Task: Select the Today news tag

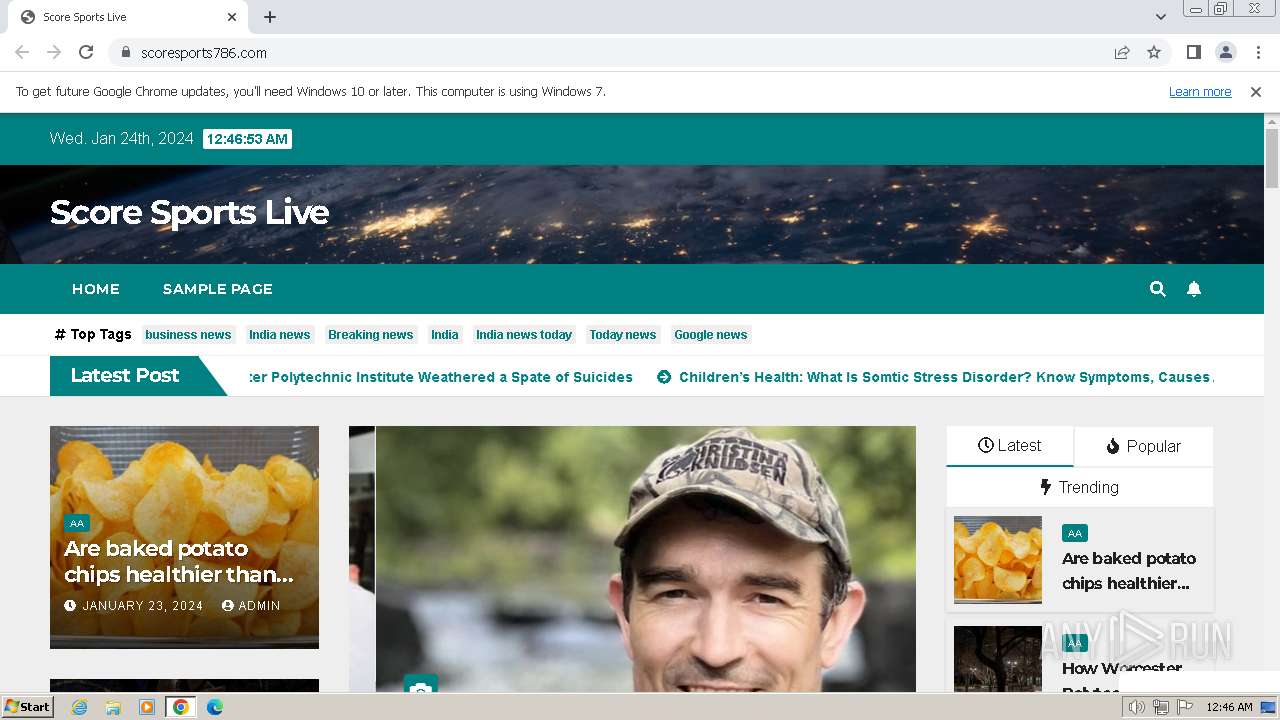Action: (623, 335)
